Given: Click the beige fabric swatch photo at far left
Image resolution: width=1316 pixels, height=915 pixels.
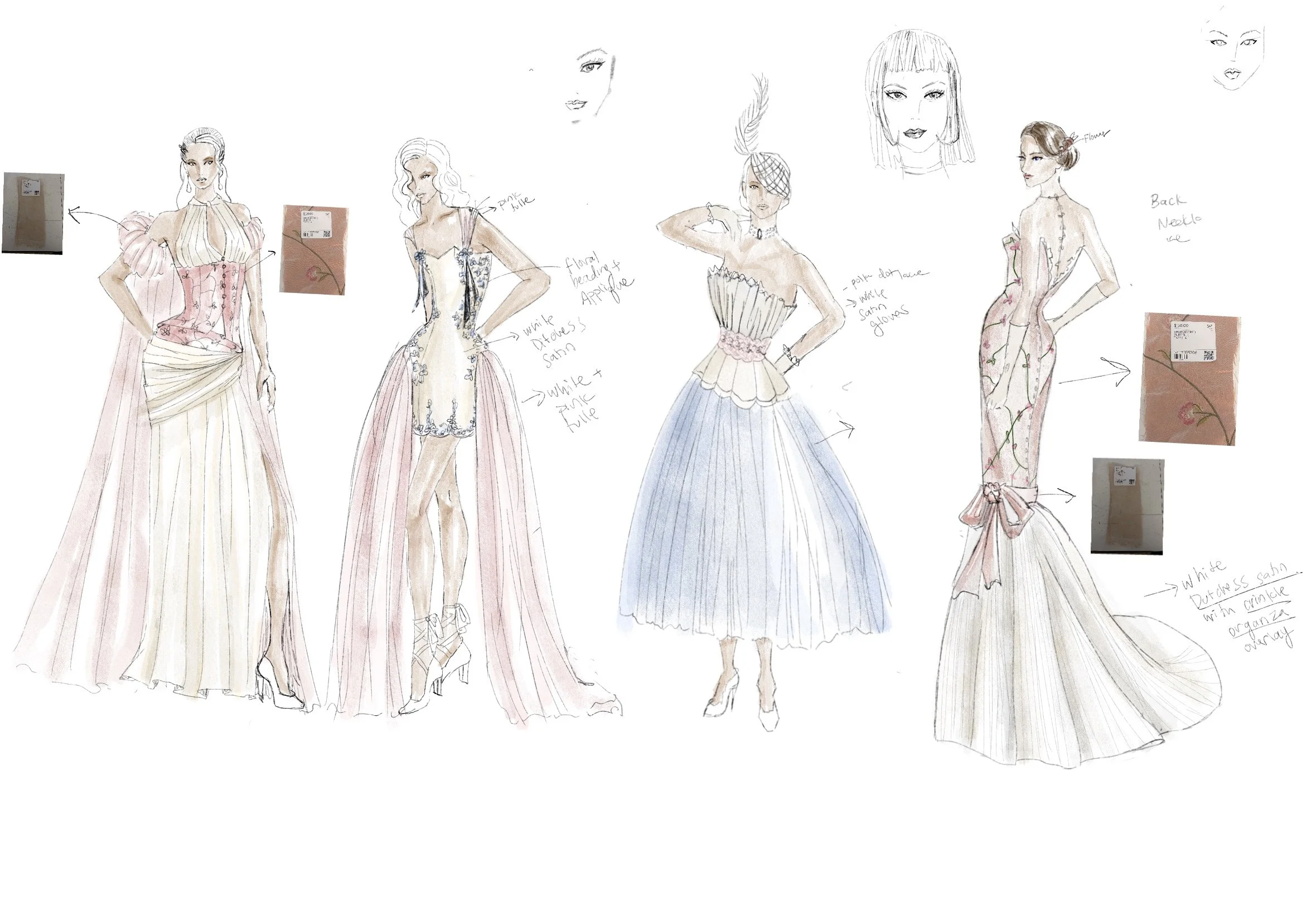Looking at the screenshot, I should (x=33, y=213).
